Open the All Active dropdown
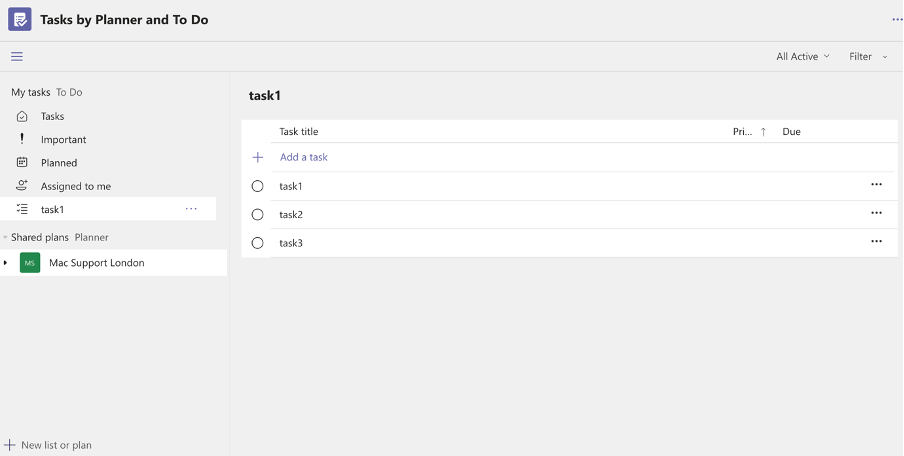The height and width of the screenshot is (456, 904). pyautogui.click(x=802, y=57)
